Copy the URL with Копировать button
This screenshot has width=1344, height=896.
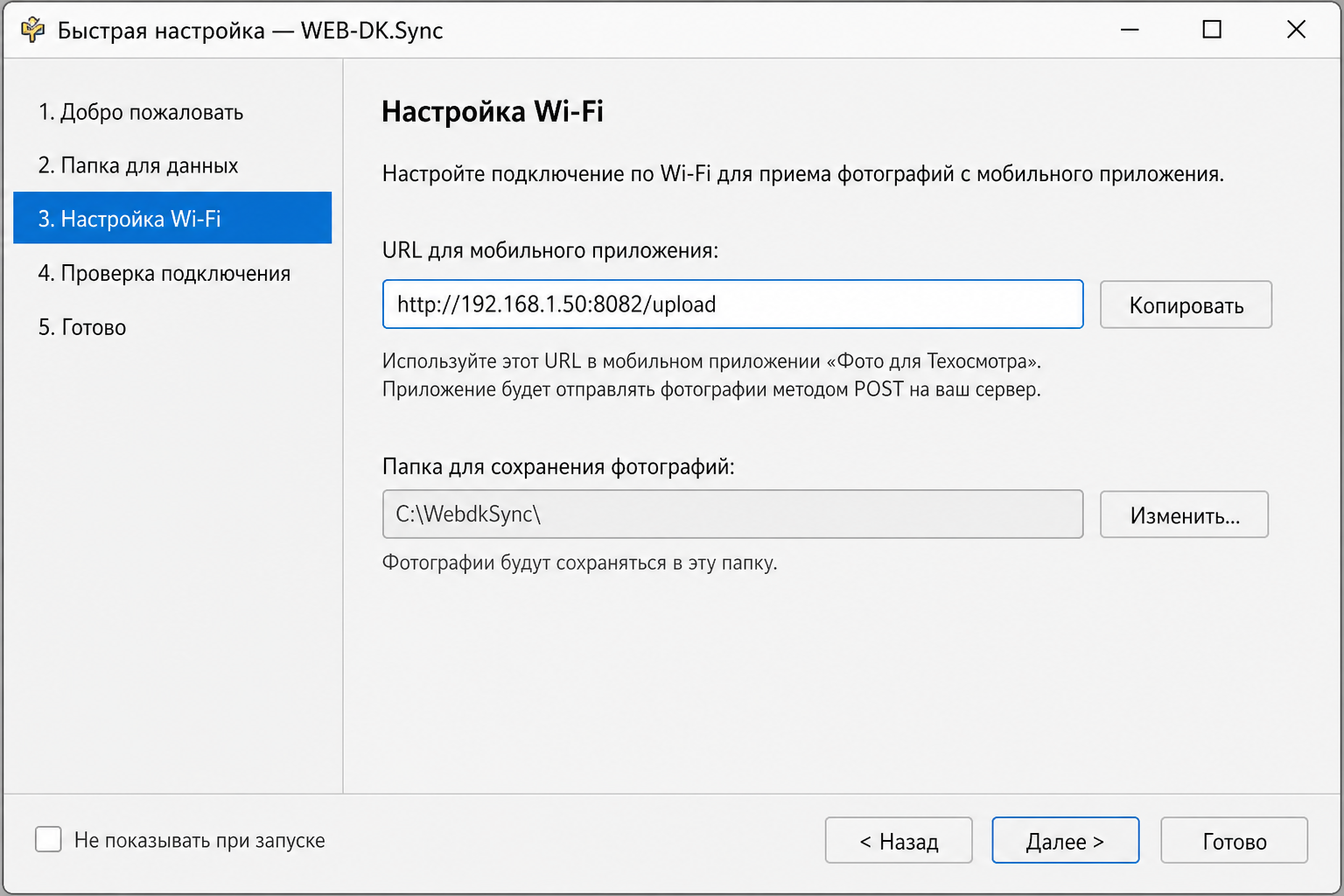(x=1186, y=304)
